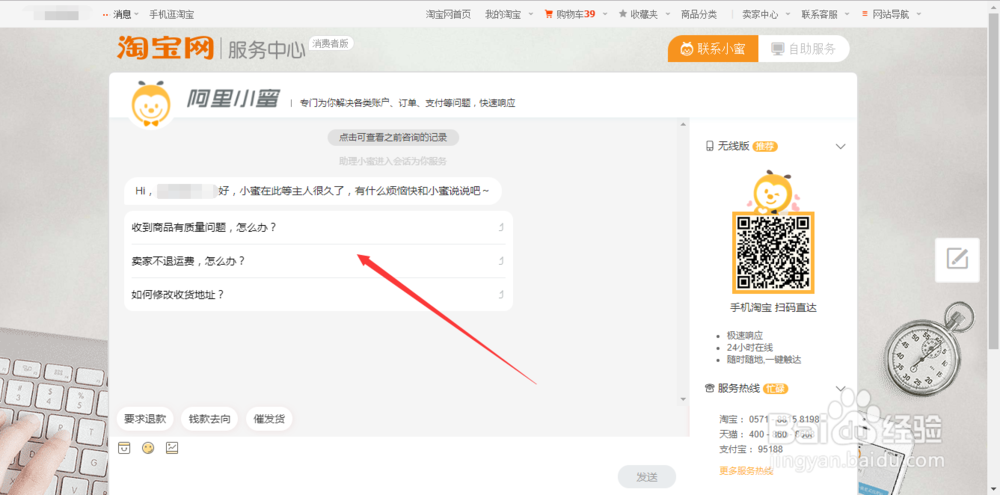Click 点击可查看之前咨询的记录

(393, 137)
